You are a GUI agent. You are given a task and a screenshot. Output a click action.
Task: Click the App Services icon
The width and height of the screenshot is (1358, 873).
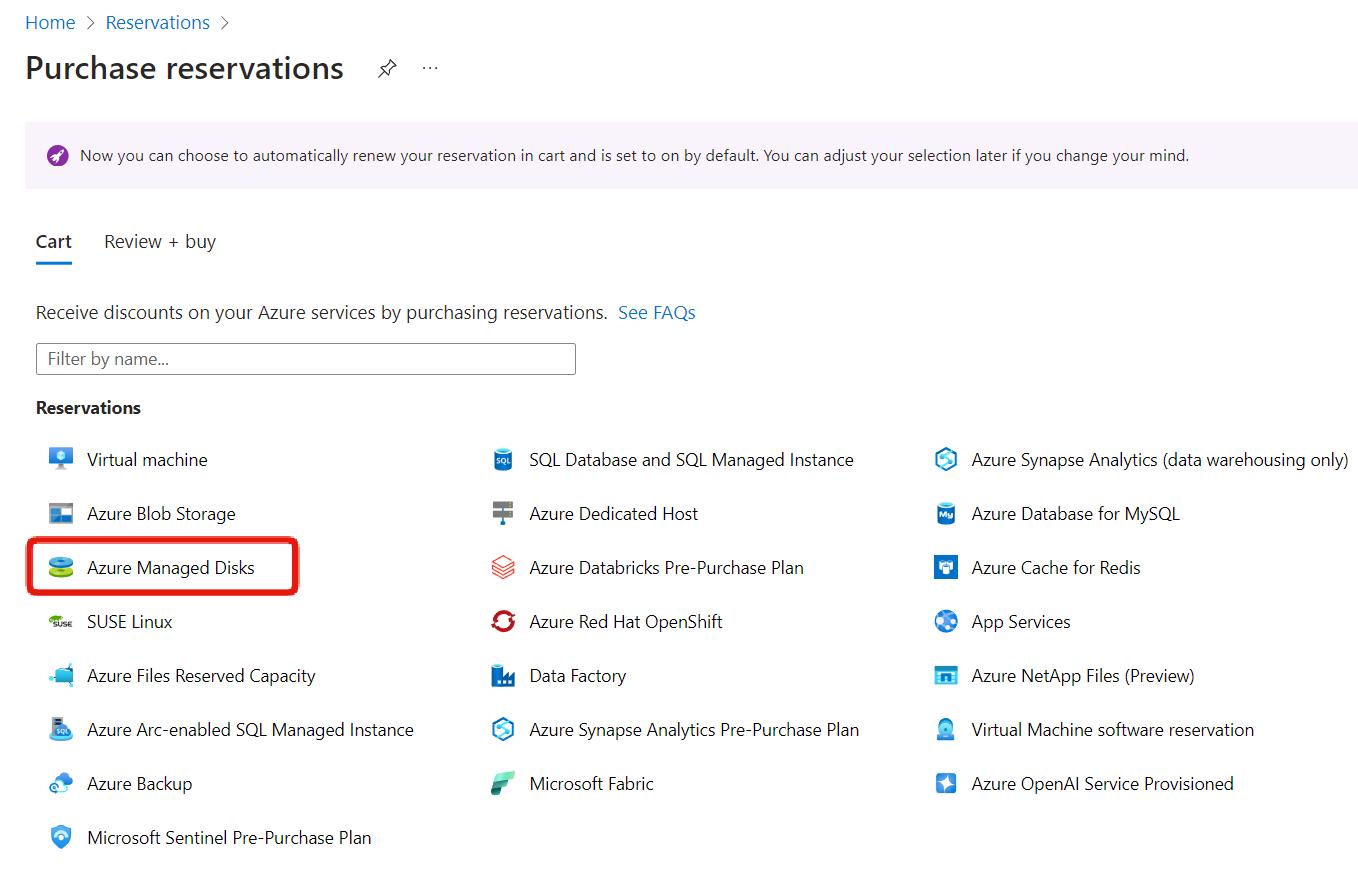(946, 621)
